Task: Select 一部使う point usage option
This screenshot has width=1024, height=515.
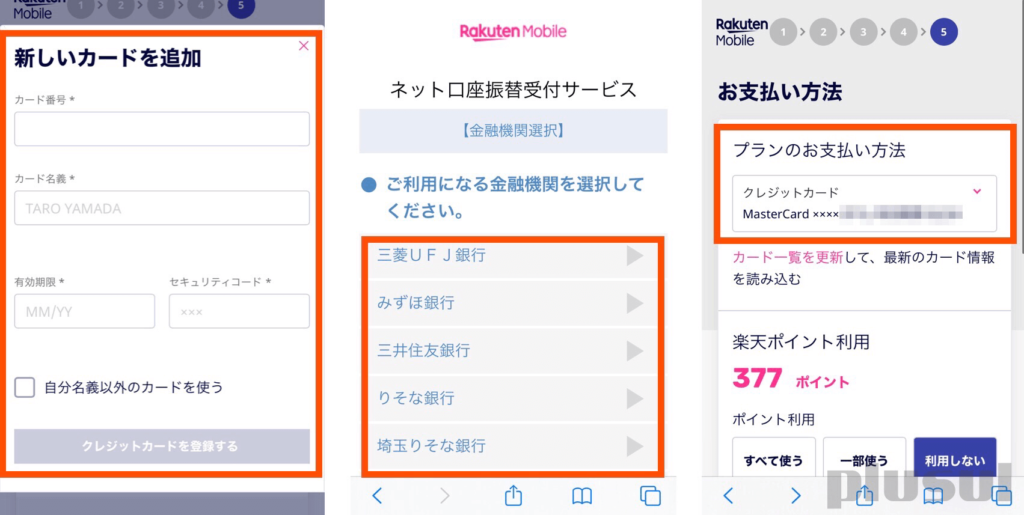Action: pos(864,460)
